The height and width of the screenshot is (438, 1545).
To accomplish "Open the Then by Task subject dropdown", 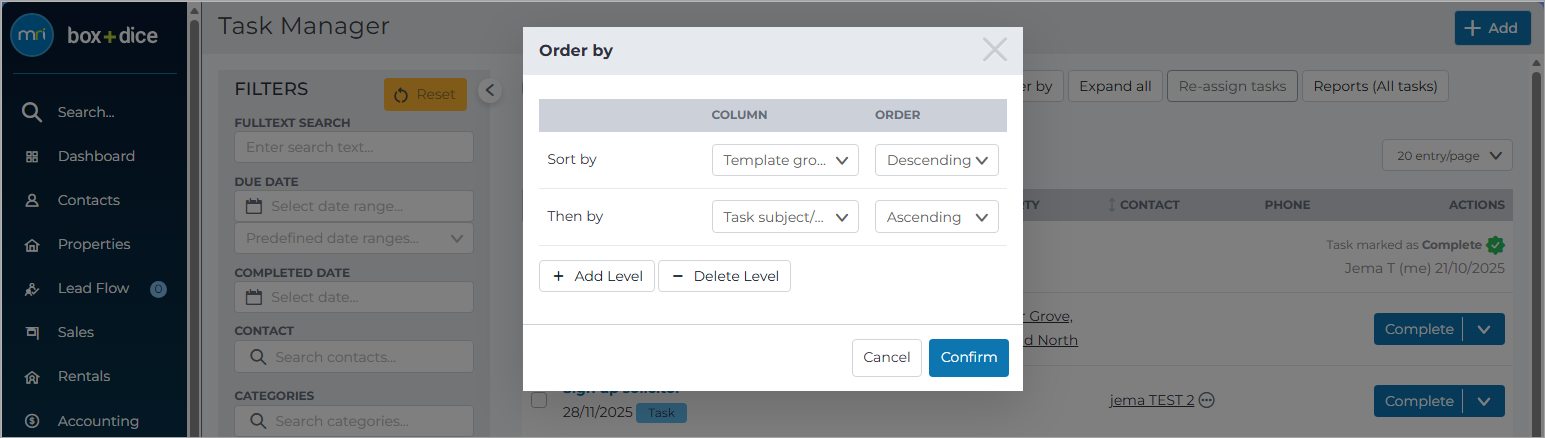I will pos(785,217).
